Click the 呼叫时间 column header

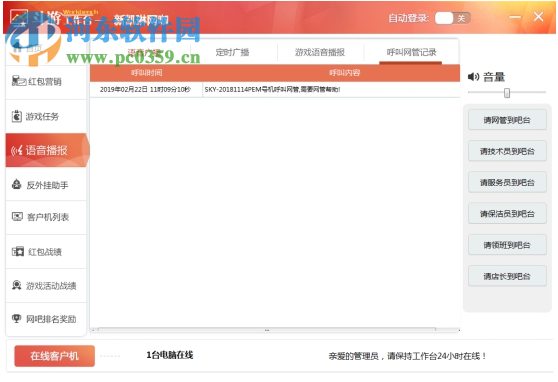click(146, 73)
